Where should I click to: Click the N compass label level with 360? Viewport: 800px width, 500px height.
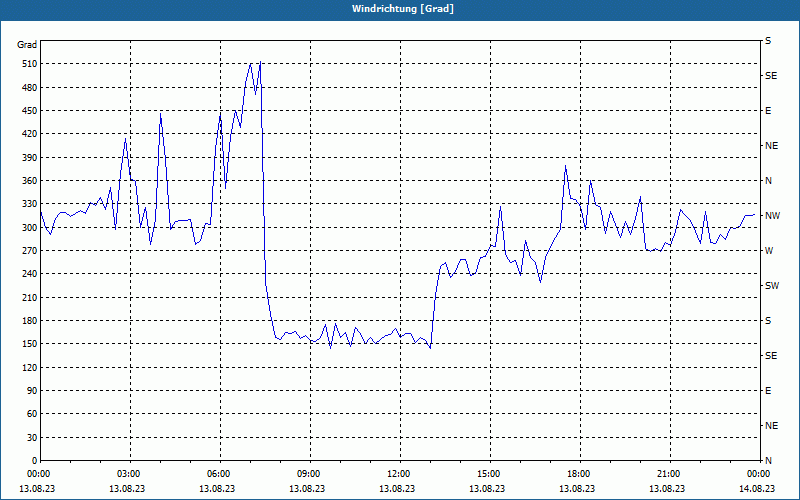click(768, 181)
